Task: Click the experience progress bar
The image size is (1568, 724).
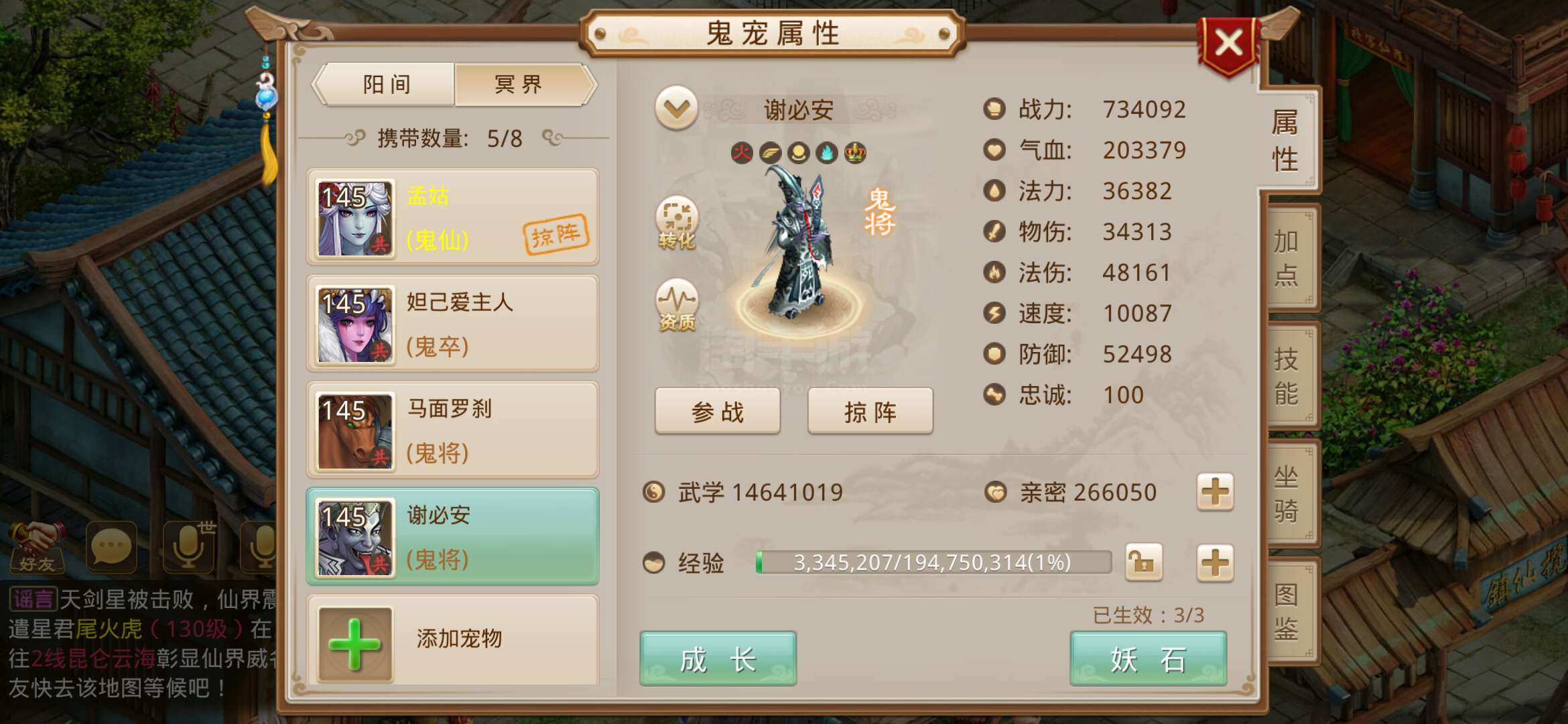Action: 933,562
